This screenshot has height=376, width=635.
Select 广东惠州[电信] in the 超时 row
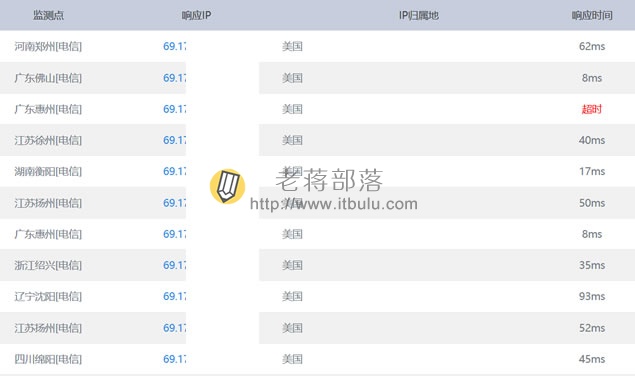coord(48,109)
